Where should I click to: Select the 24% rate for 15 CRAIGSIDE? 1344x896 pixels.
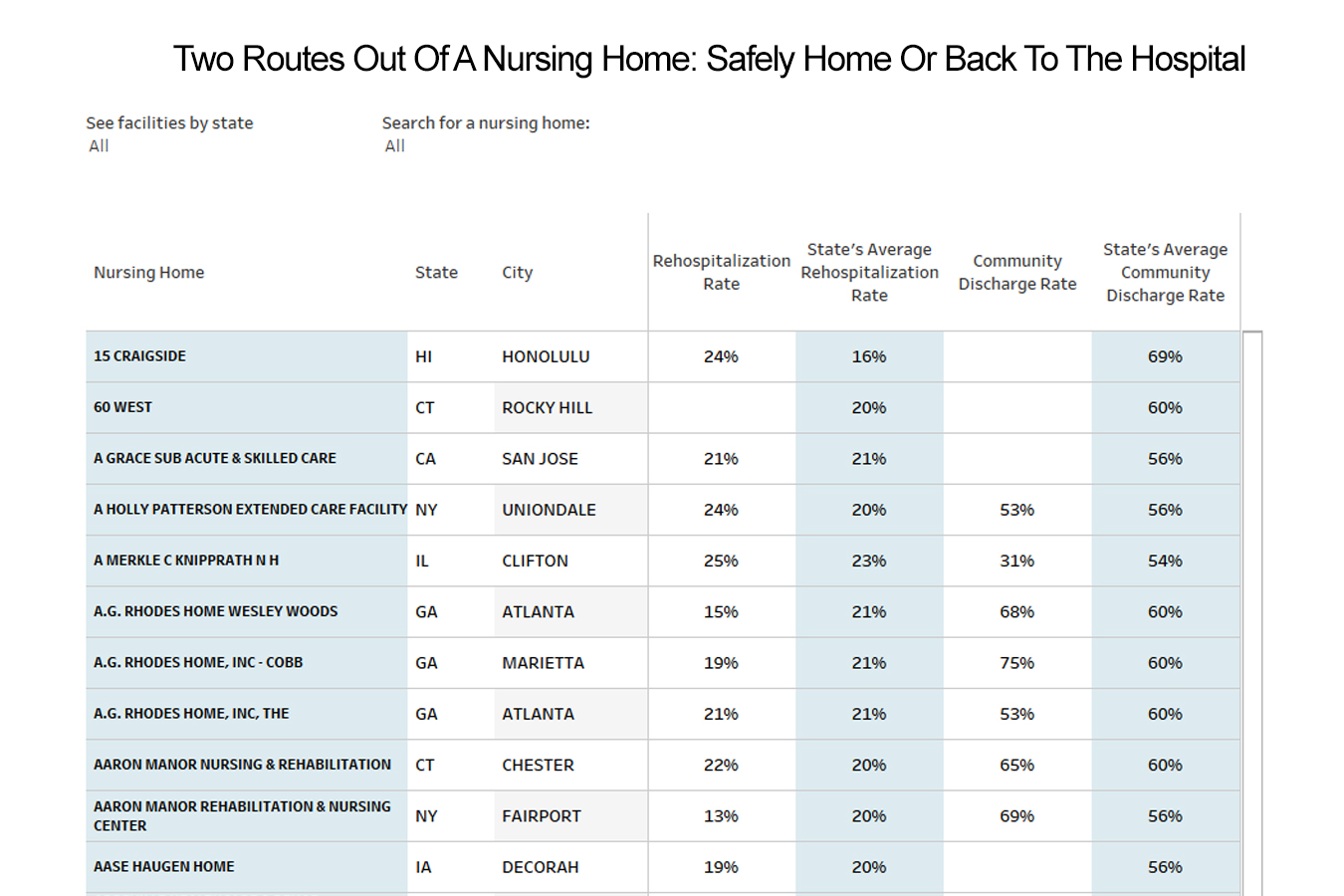click(x=721, y=355)
